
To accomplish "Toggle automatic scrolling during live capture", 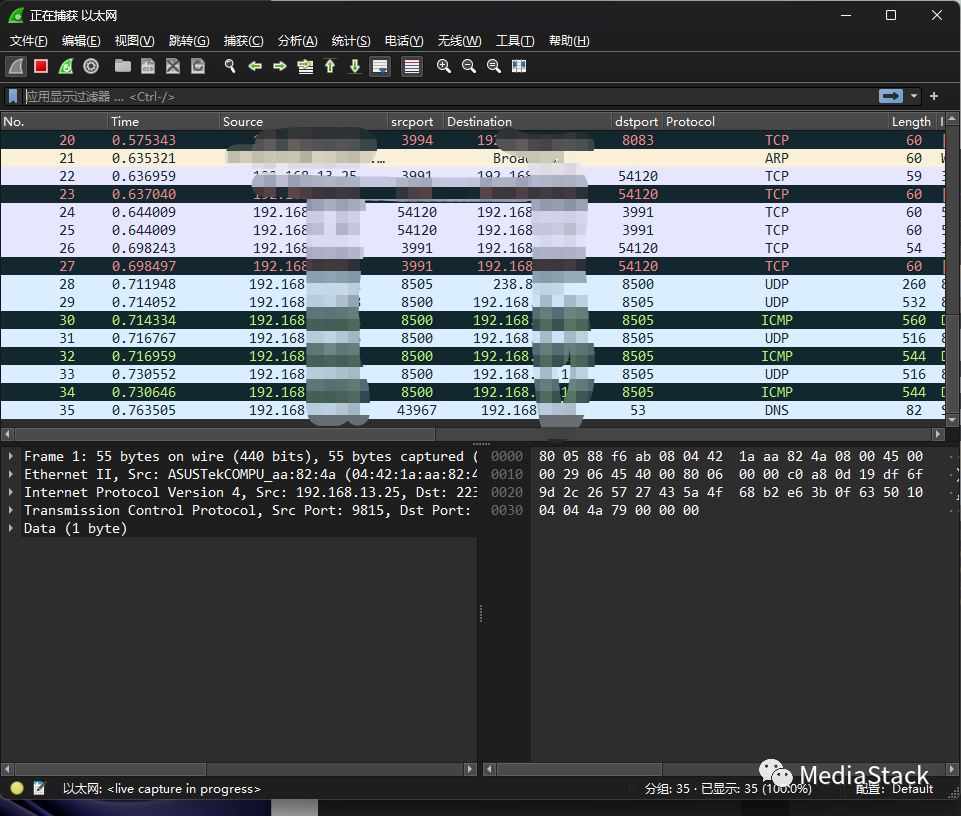I will [381, 66].
